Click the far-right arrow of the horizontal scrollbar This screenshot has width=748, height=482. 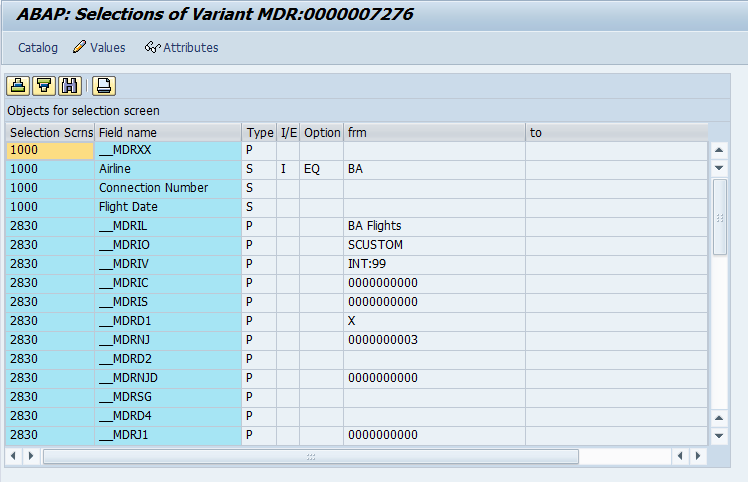(698, 456)
